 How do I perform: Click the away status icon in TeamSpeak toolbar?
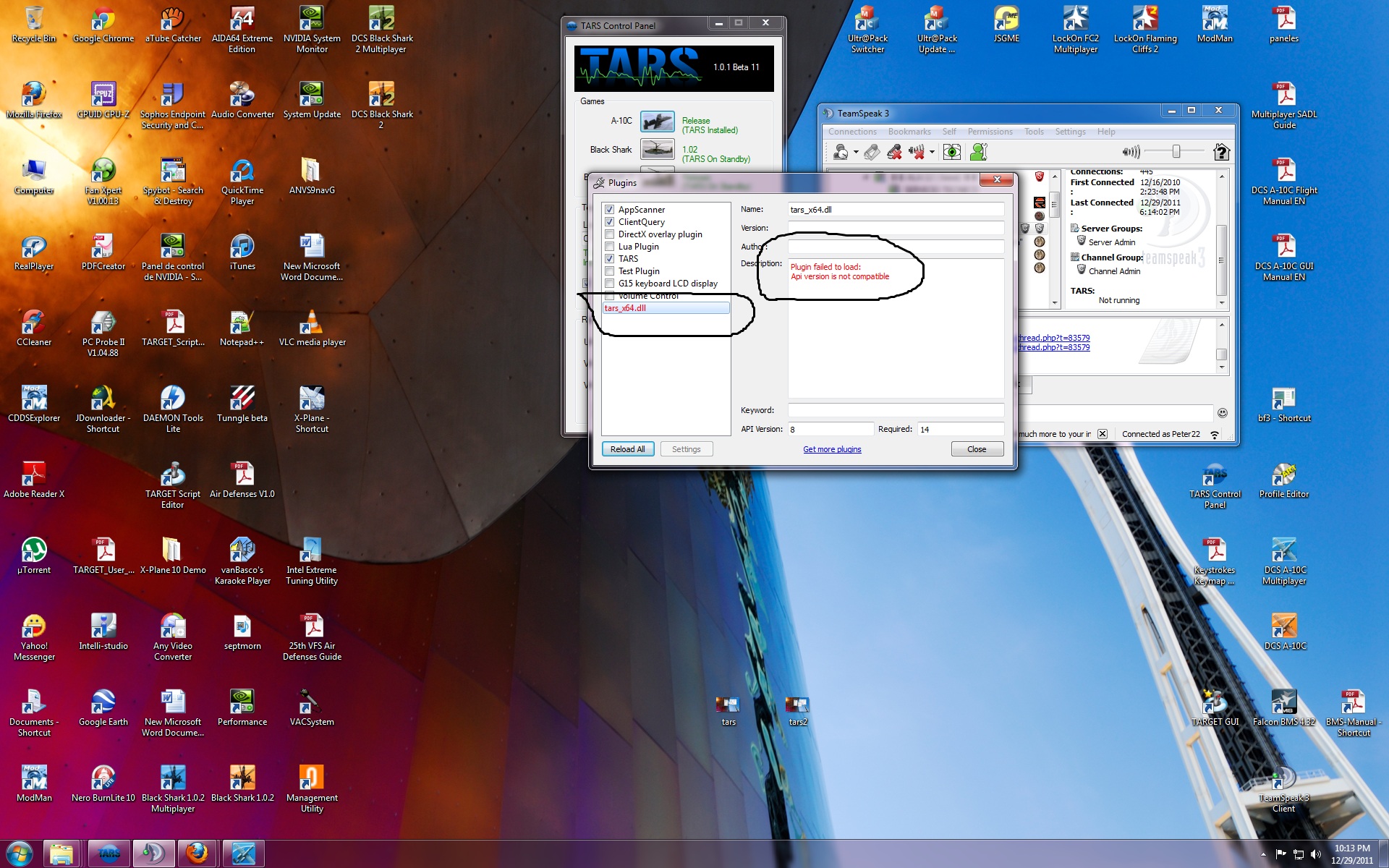click(841, 152)
